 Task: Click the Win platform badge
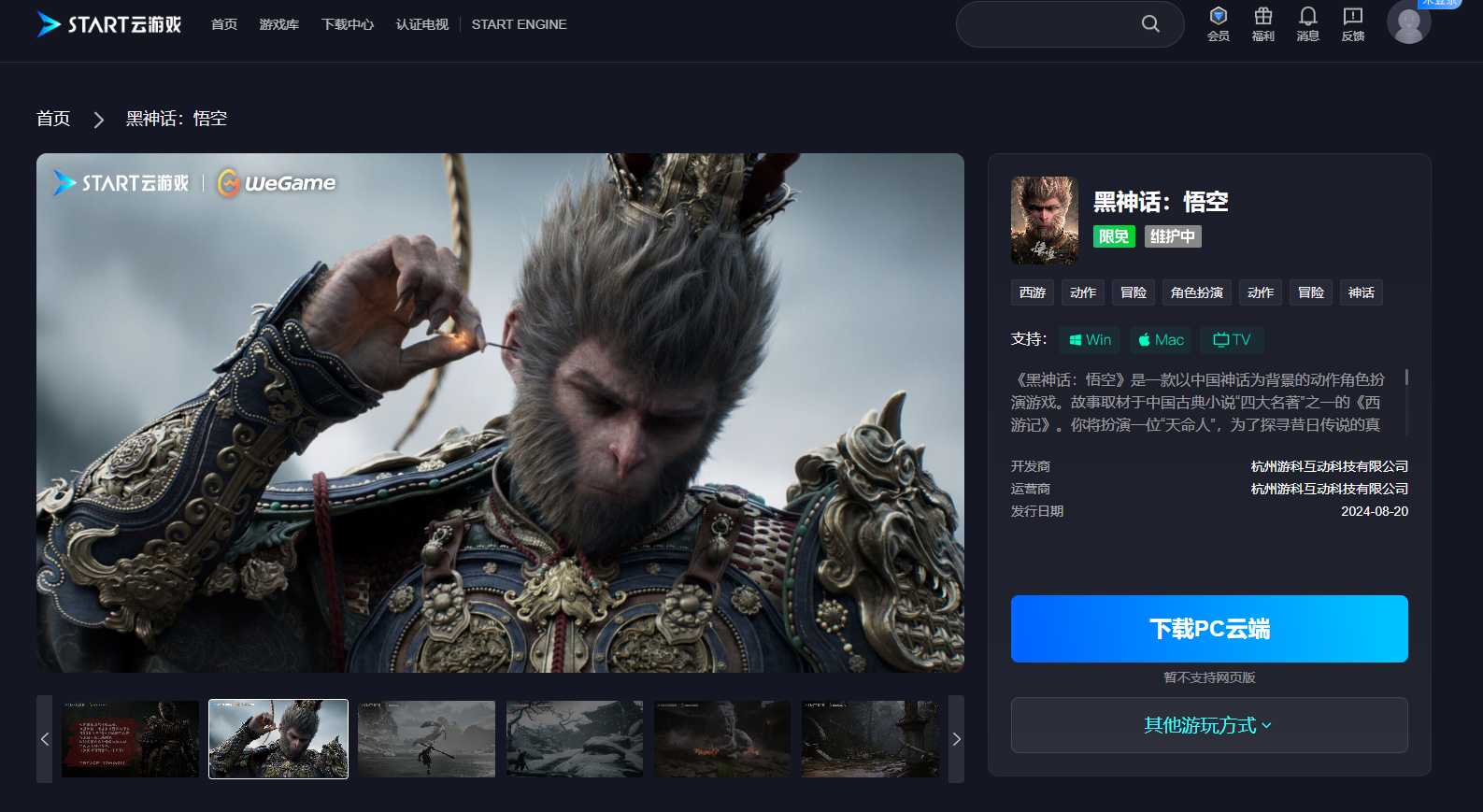1090,340
